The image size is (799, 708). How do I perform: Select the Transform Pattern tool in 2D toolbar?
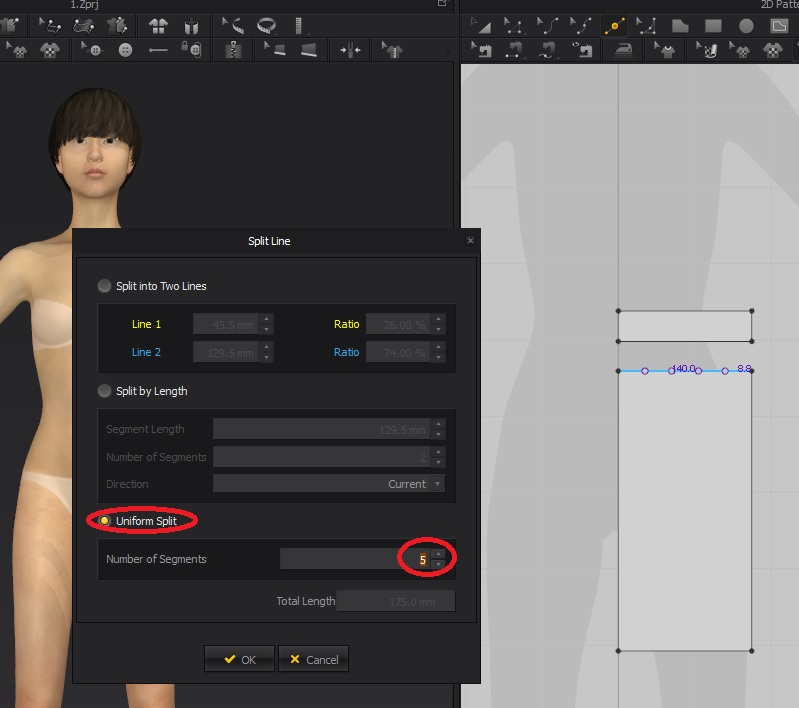coord(481,25)
